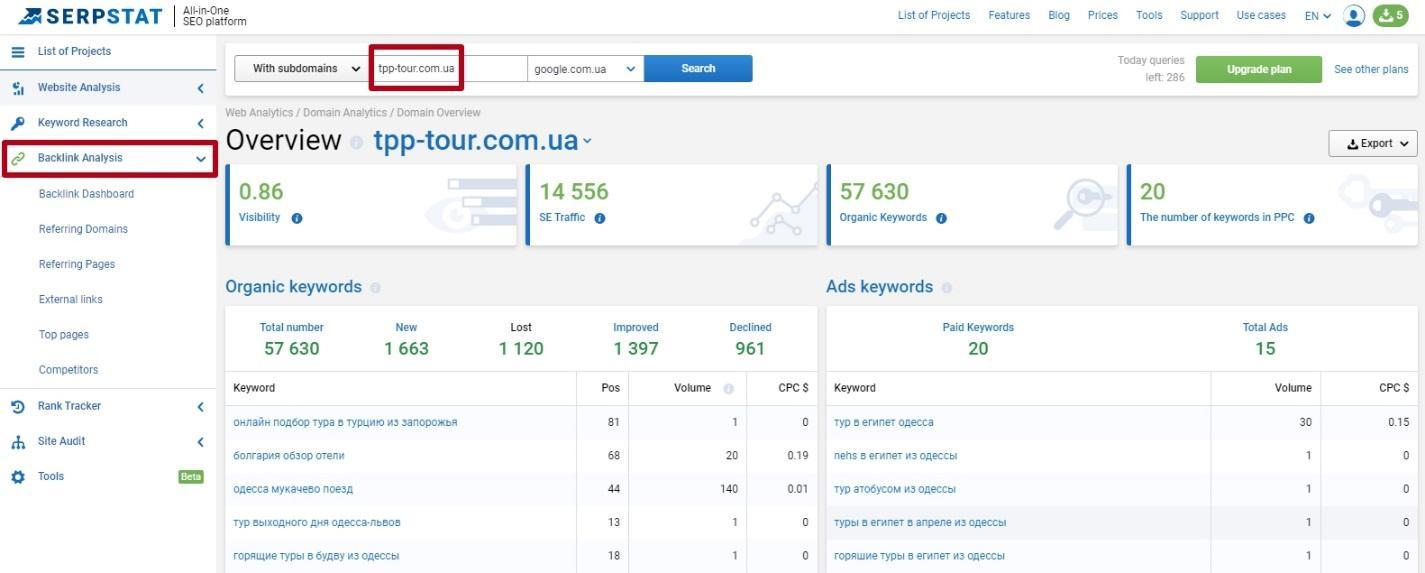The width and height of the screenshot is (1425, 573).
Task: Open keyword 'болгария обзор отели'
Action: [289, 456]
